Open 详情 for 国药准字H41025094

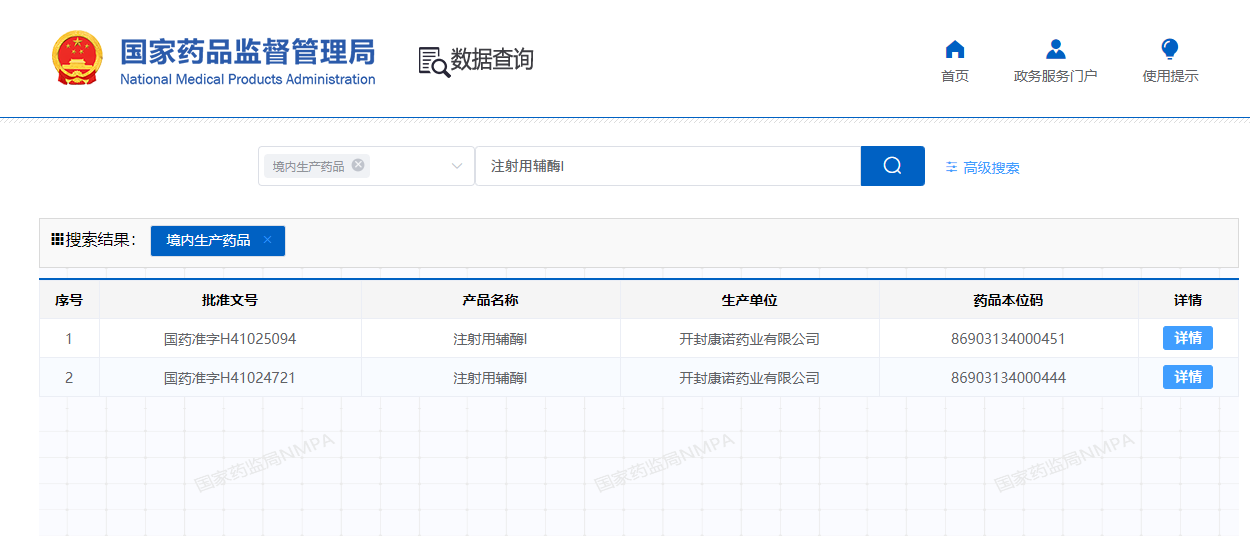point(1187,338)
